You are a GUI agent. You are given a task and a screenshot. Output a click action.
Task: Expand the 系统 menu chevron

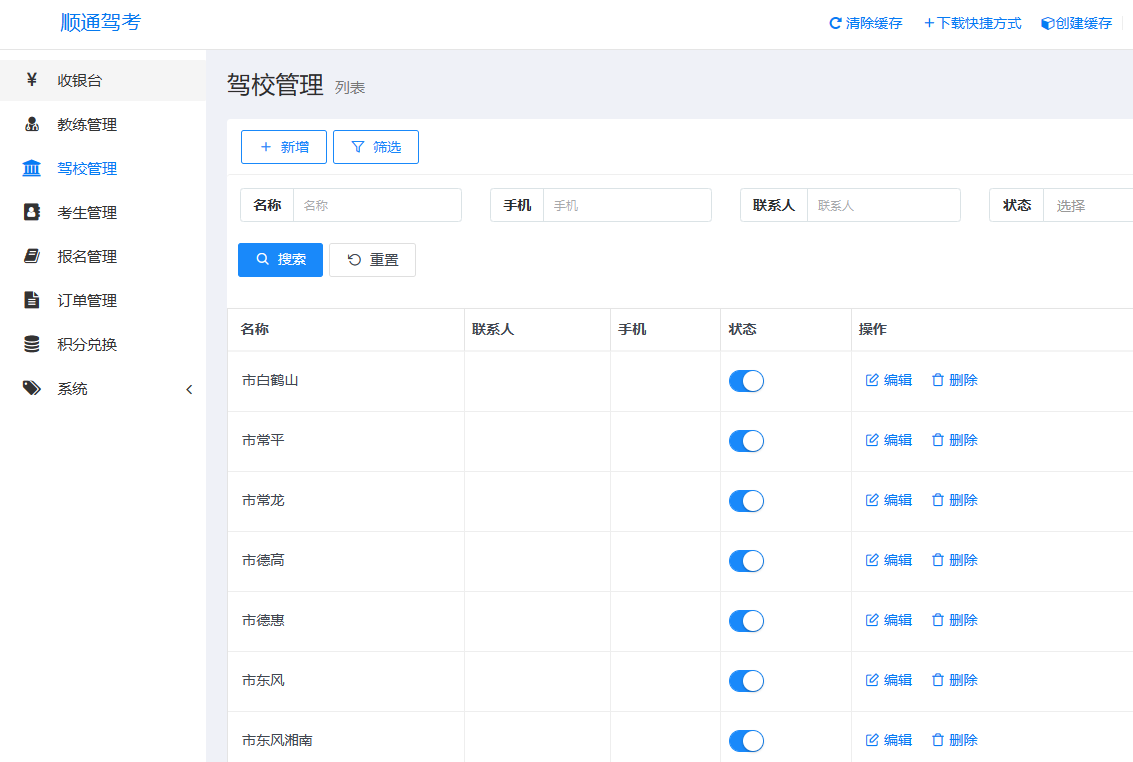pos(189,389)
